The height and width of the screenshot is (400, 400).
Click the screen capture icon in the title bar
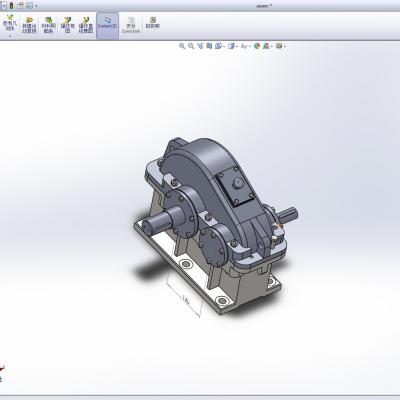29,6
